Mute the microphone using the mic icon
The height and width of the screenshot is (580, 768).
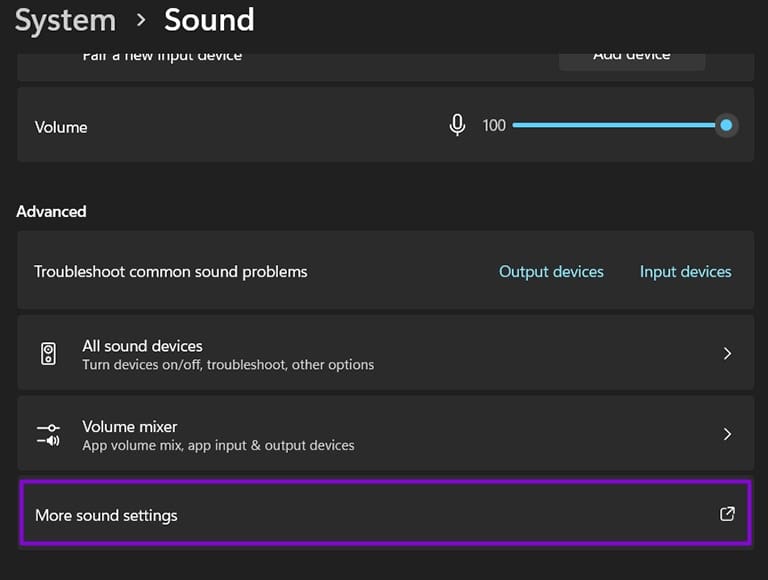tap(457, 125)
